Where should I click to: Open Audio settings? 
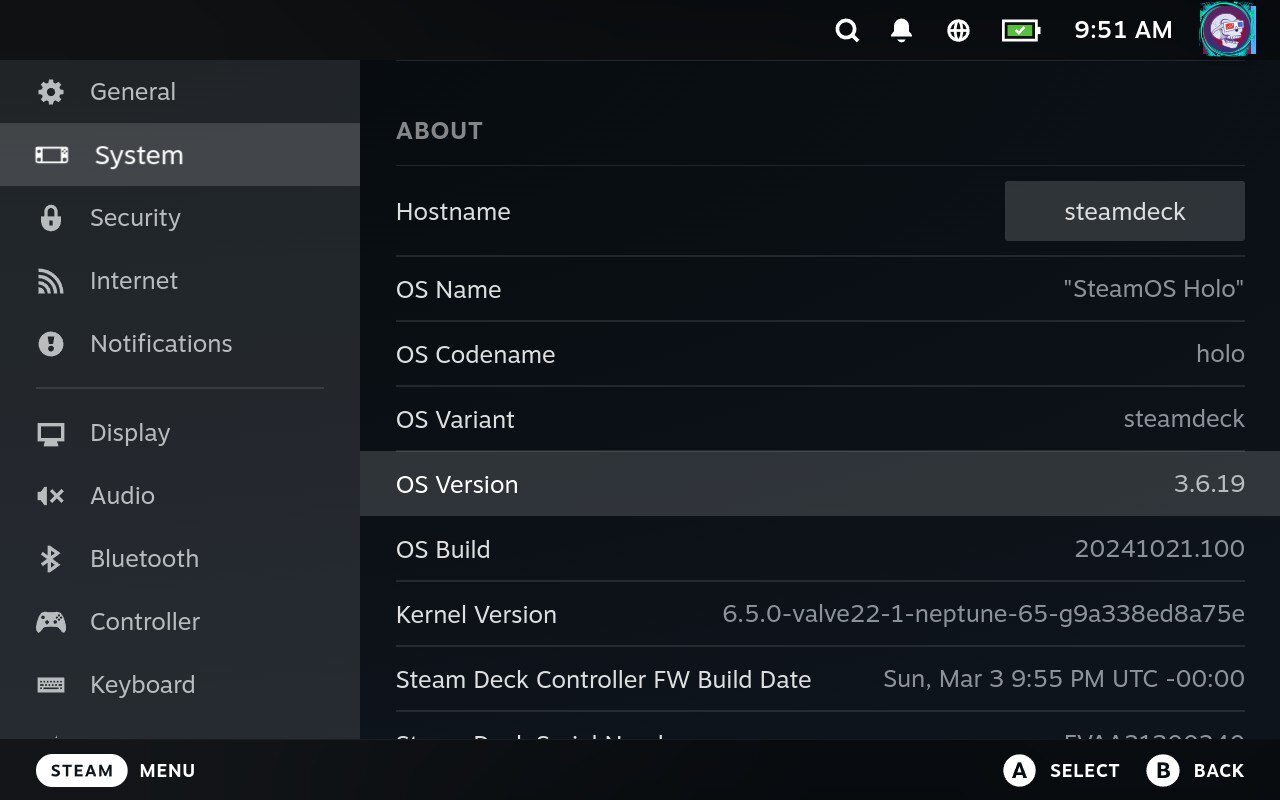point(180,496)
